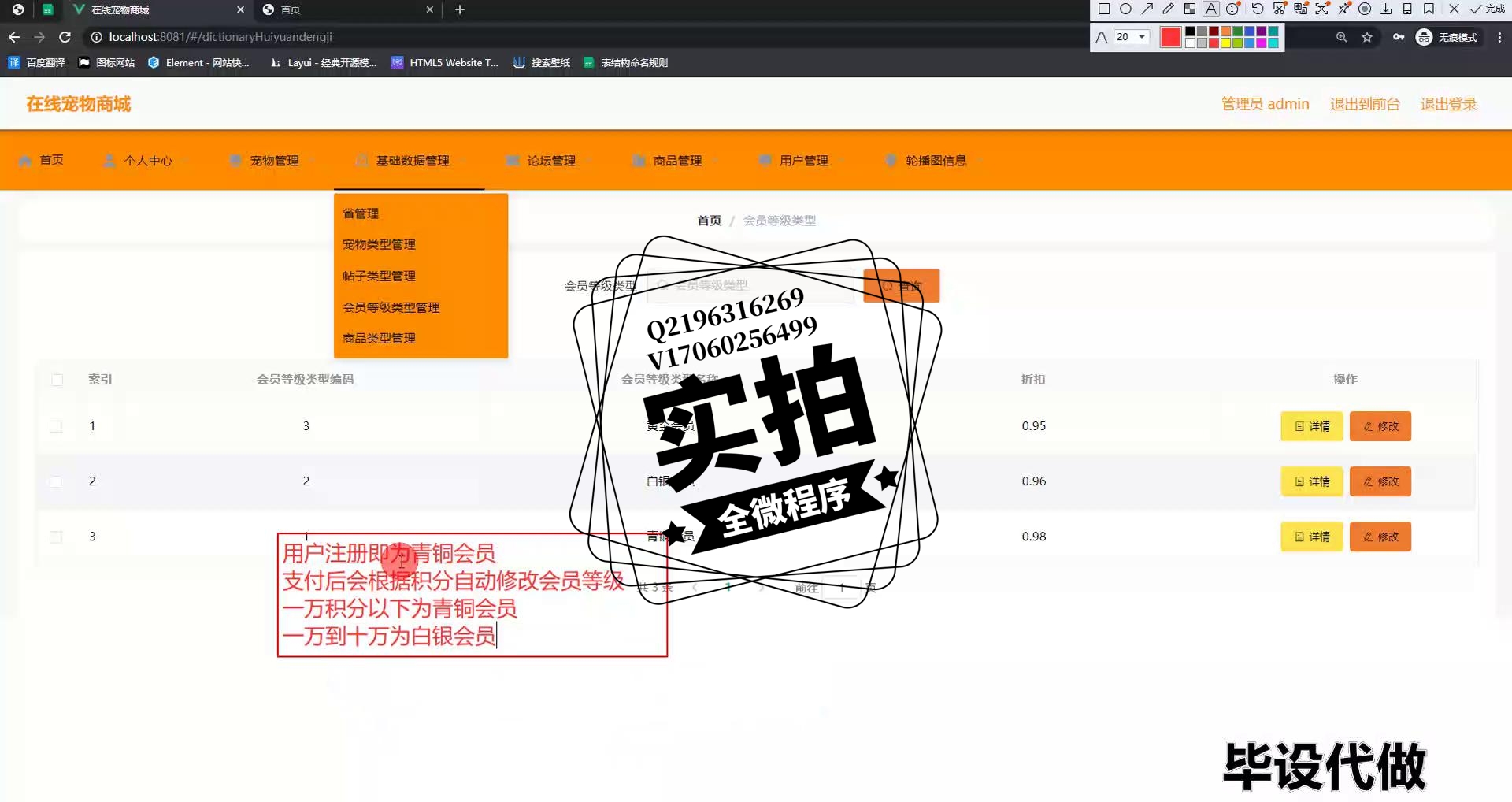Pin the screenshot to screen
The height and width of the screenshot is (802, 1512).
[1343, 9]
